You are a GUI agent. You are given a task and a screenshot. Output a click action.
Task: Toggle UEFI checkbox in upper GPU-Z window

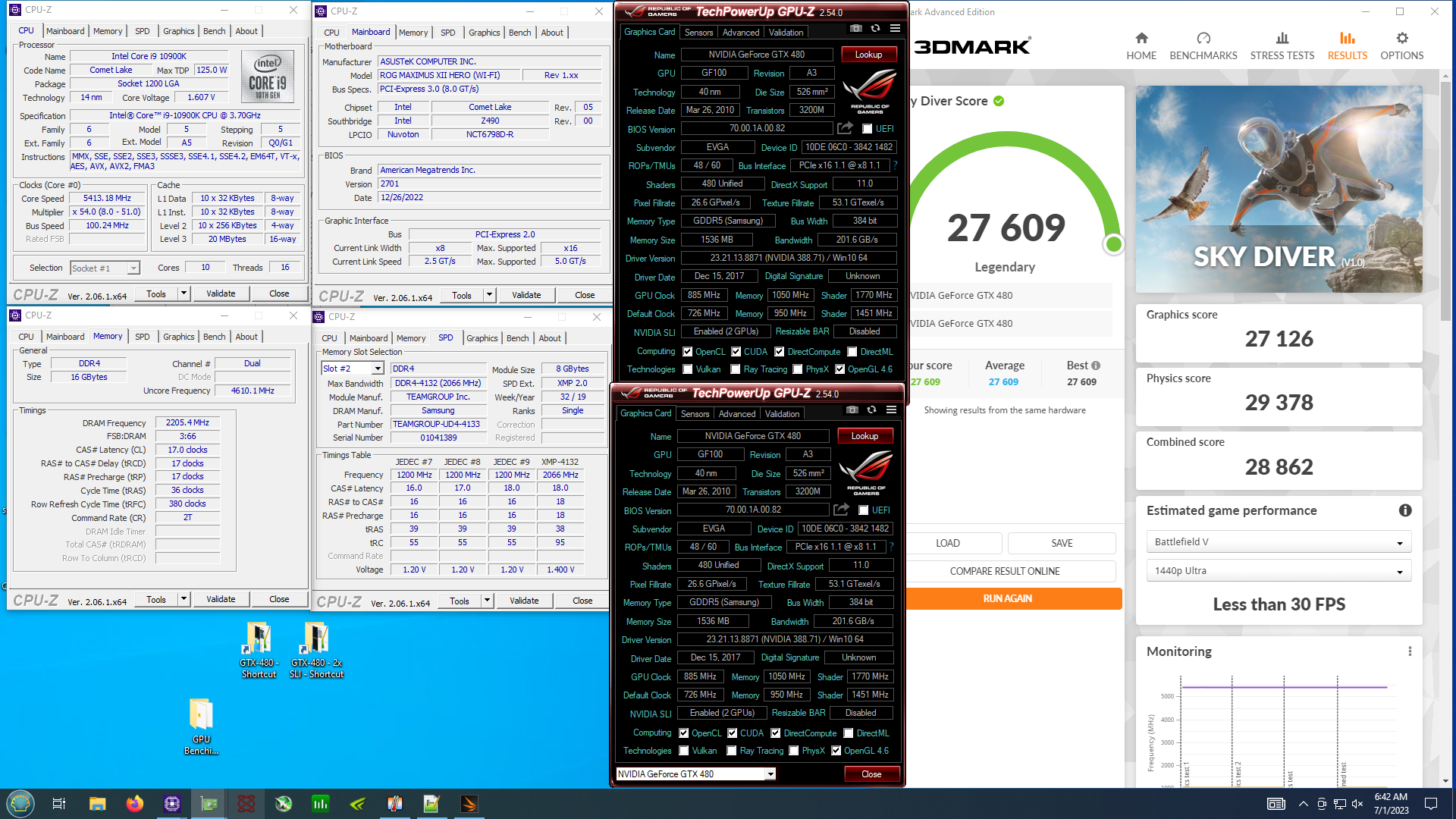pyautogui.click(x=867, y=129)
